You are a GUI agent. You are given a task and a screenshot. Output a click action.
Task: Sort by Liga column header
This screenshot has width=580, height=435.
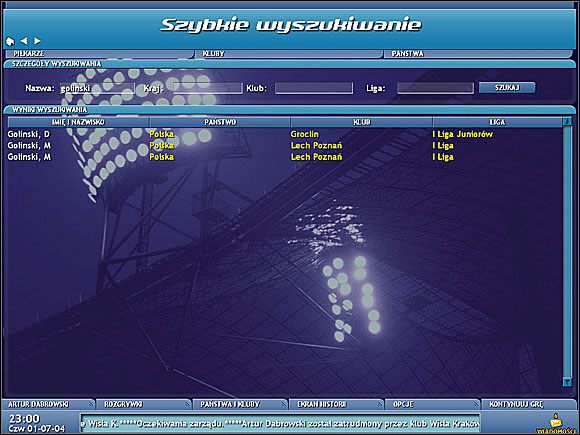tap(498, 122)
